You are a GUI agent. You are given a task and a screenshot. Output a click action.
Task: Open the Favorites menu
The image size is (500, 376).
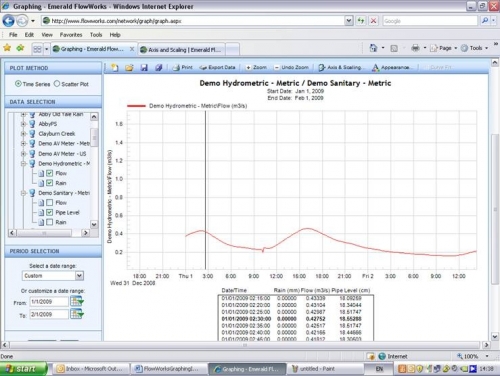(71, 35)
